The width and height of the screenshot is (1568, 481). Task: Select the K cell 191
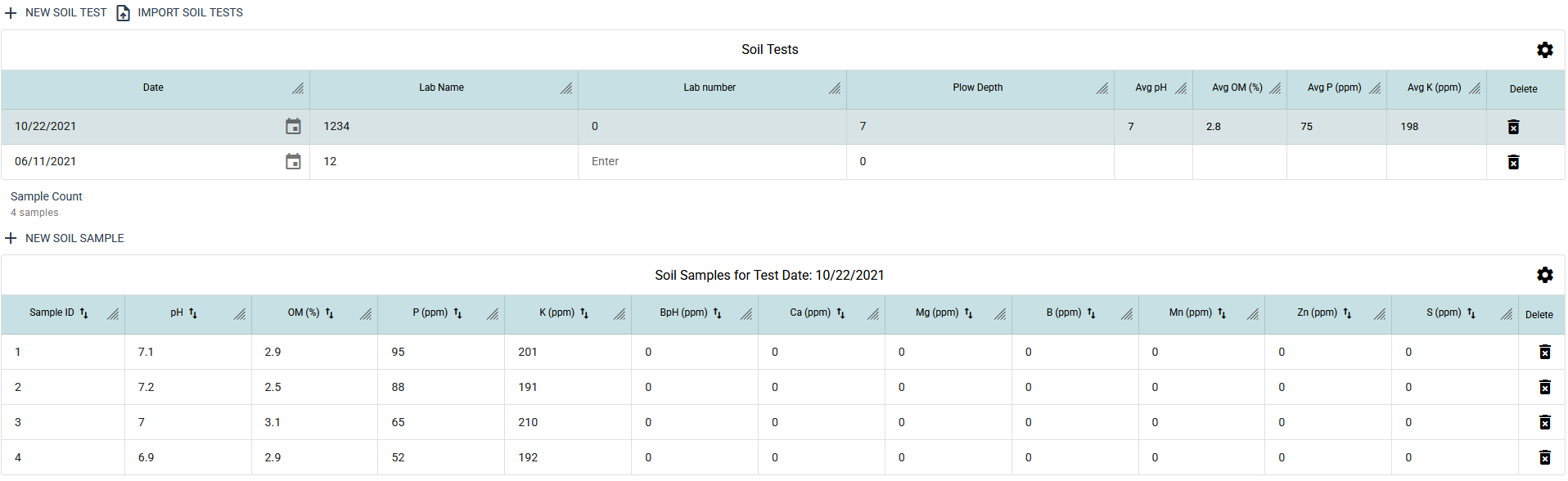coord(568,387)
